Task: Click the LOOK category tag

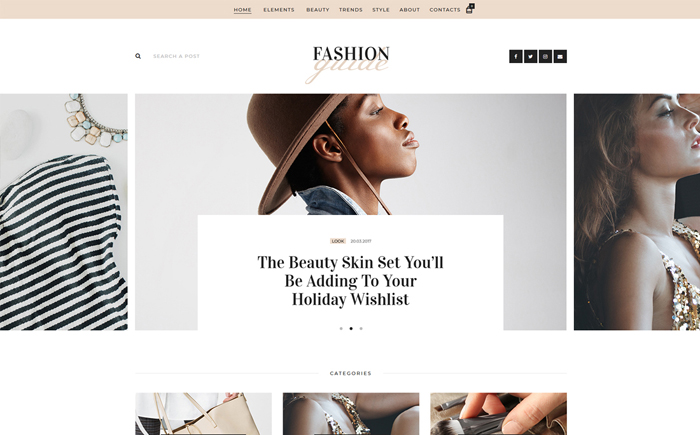Action: (x=338, y=241)
